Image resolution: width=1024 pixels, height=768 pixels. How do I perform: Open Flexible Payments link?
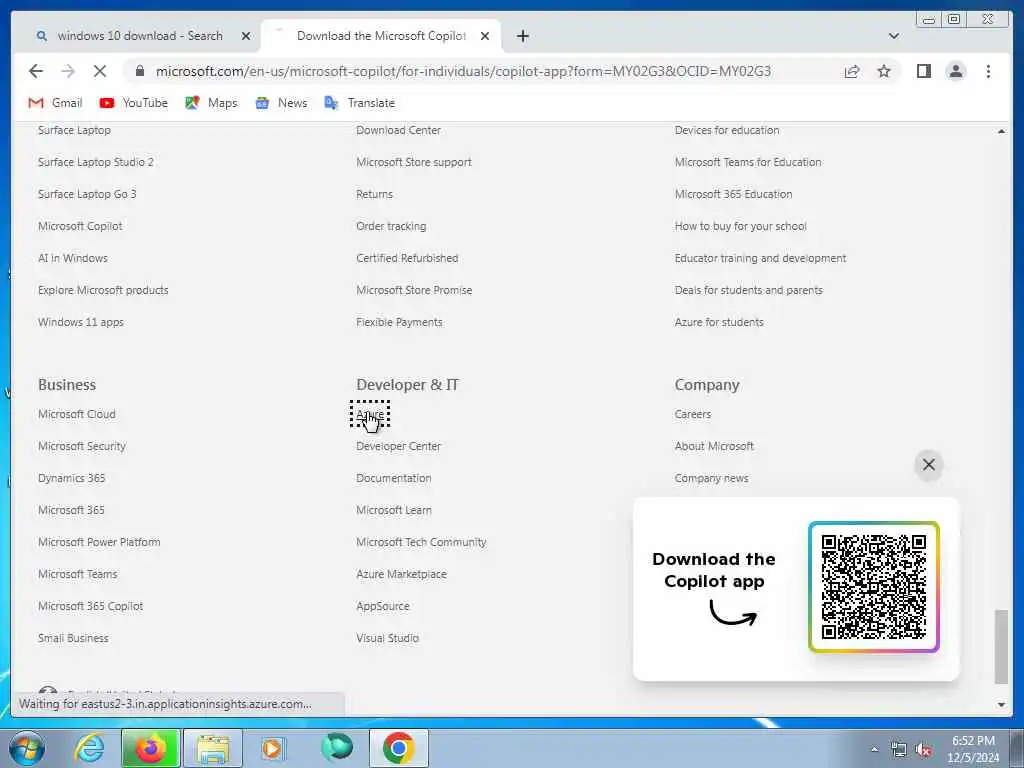pyautogui.click(x=399, y=322)
